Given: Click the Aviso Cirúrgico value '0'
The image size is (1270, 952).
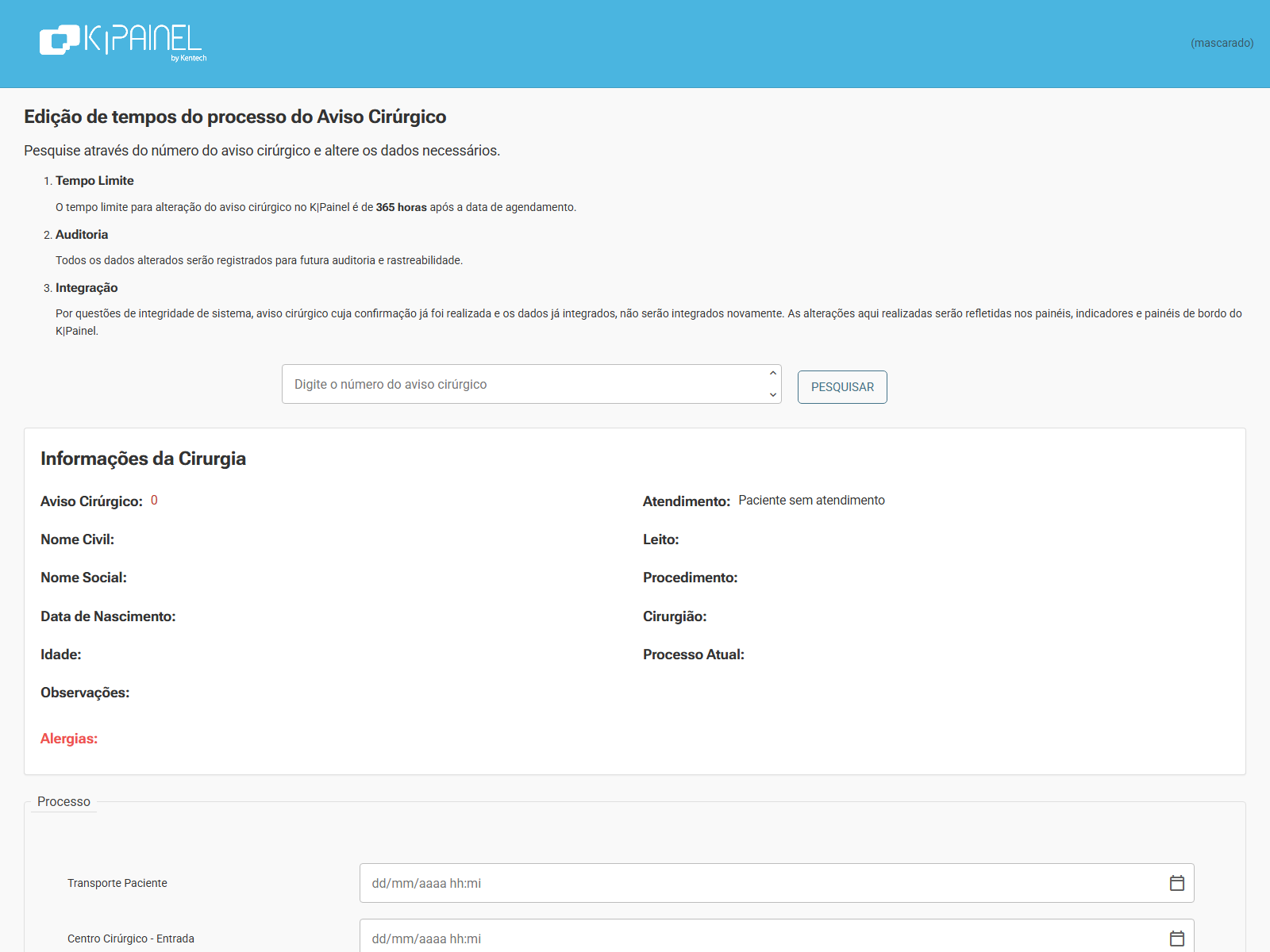Looking at the screenshot, I should tap(154, 501).
